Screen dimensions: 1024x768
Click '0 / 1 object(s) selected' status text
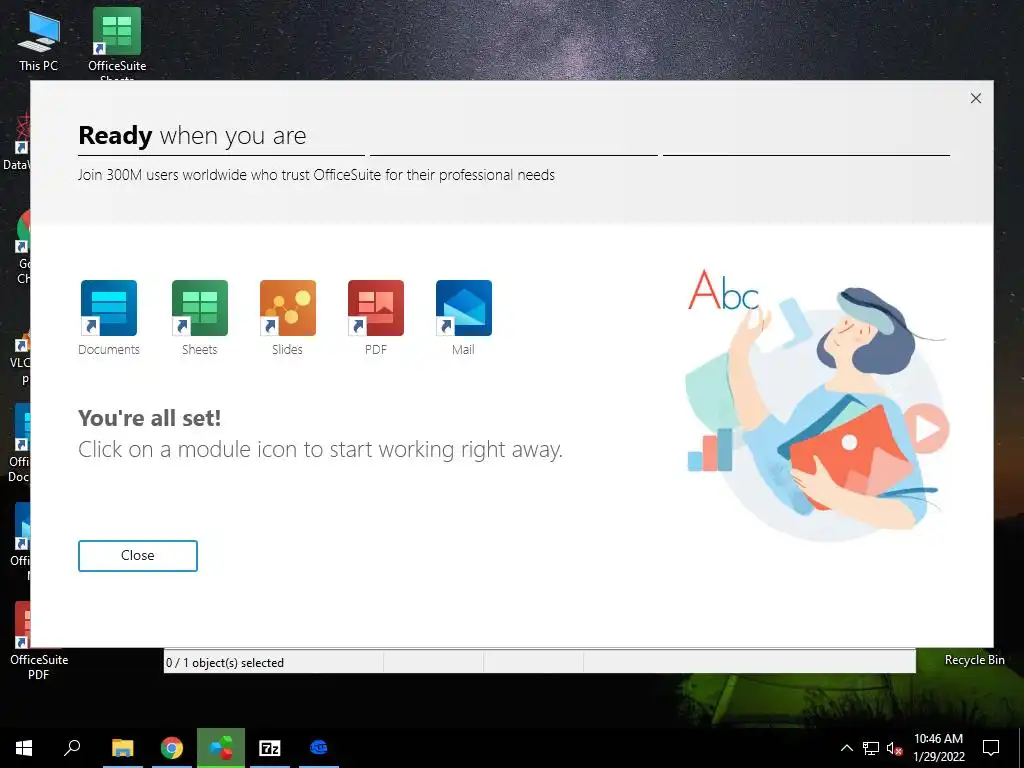point(225,663)
